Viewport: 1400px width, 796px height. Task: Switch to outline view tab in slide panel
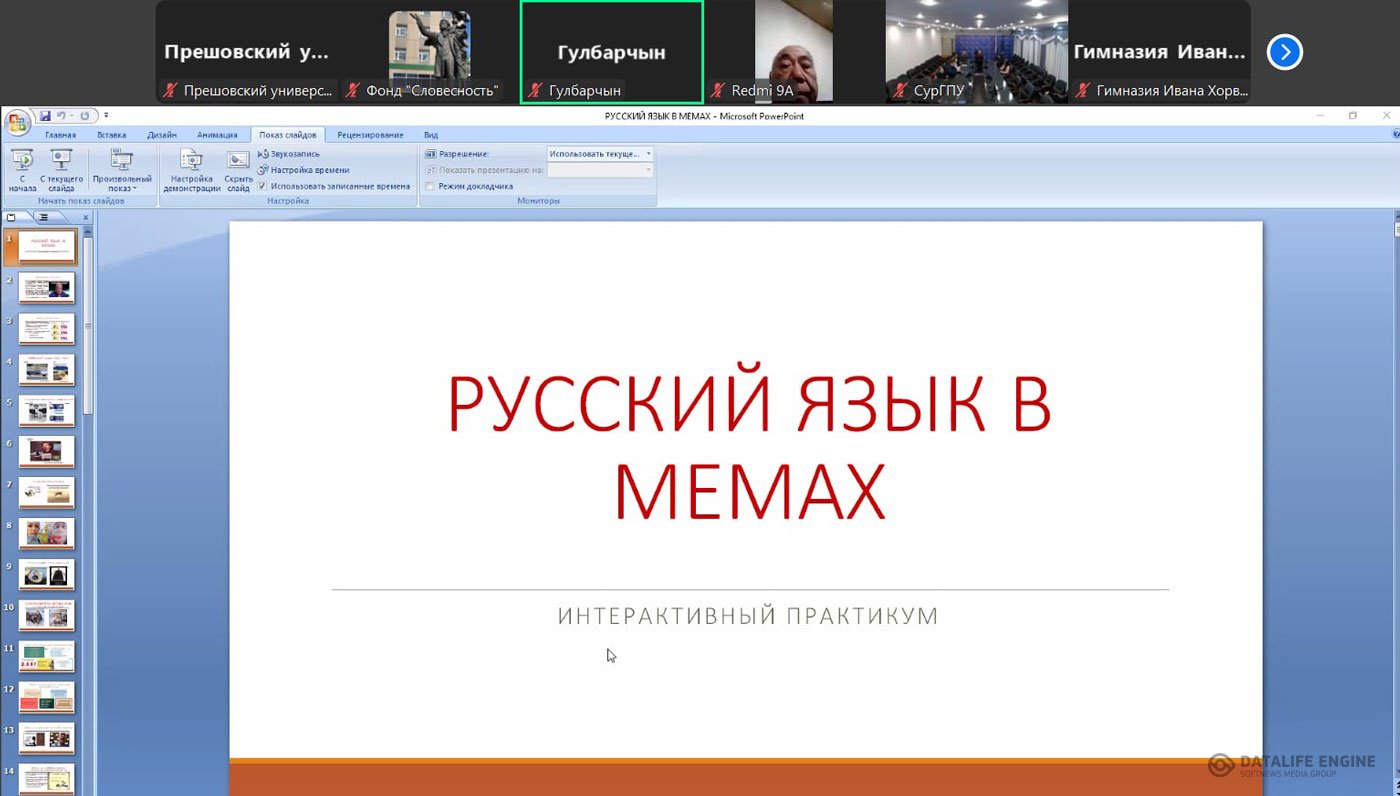[x=44, y=217]
